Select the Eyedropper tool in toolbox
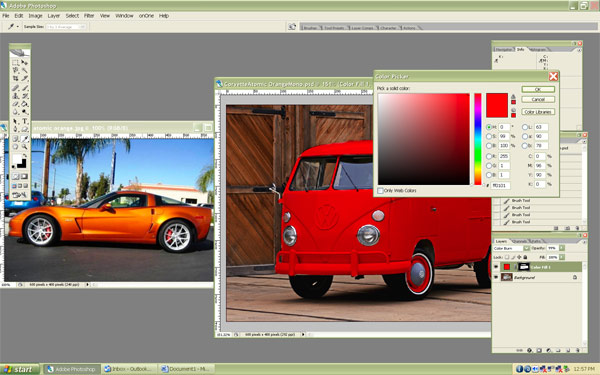The image size is (600, 375). click(24, 139)
